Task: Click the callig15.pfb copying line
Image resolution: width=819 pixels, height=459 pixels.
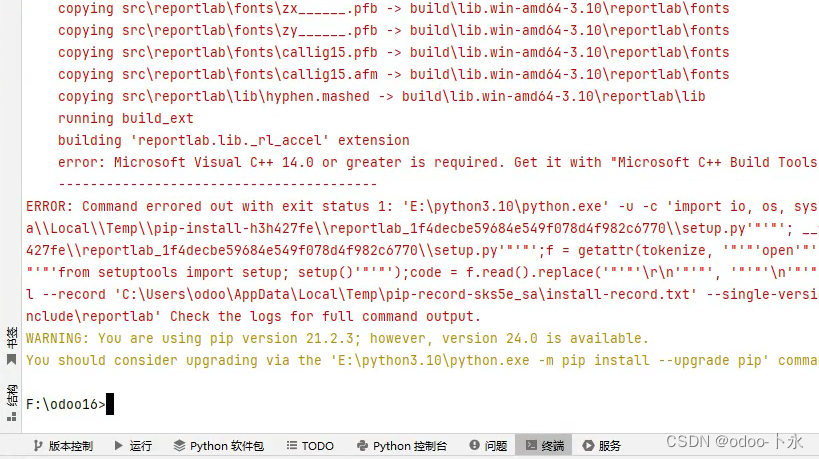Action: (x=393, y=52)
